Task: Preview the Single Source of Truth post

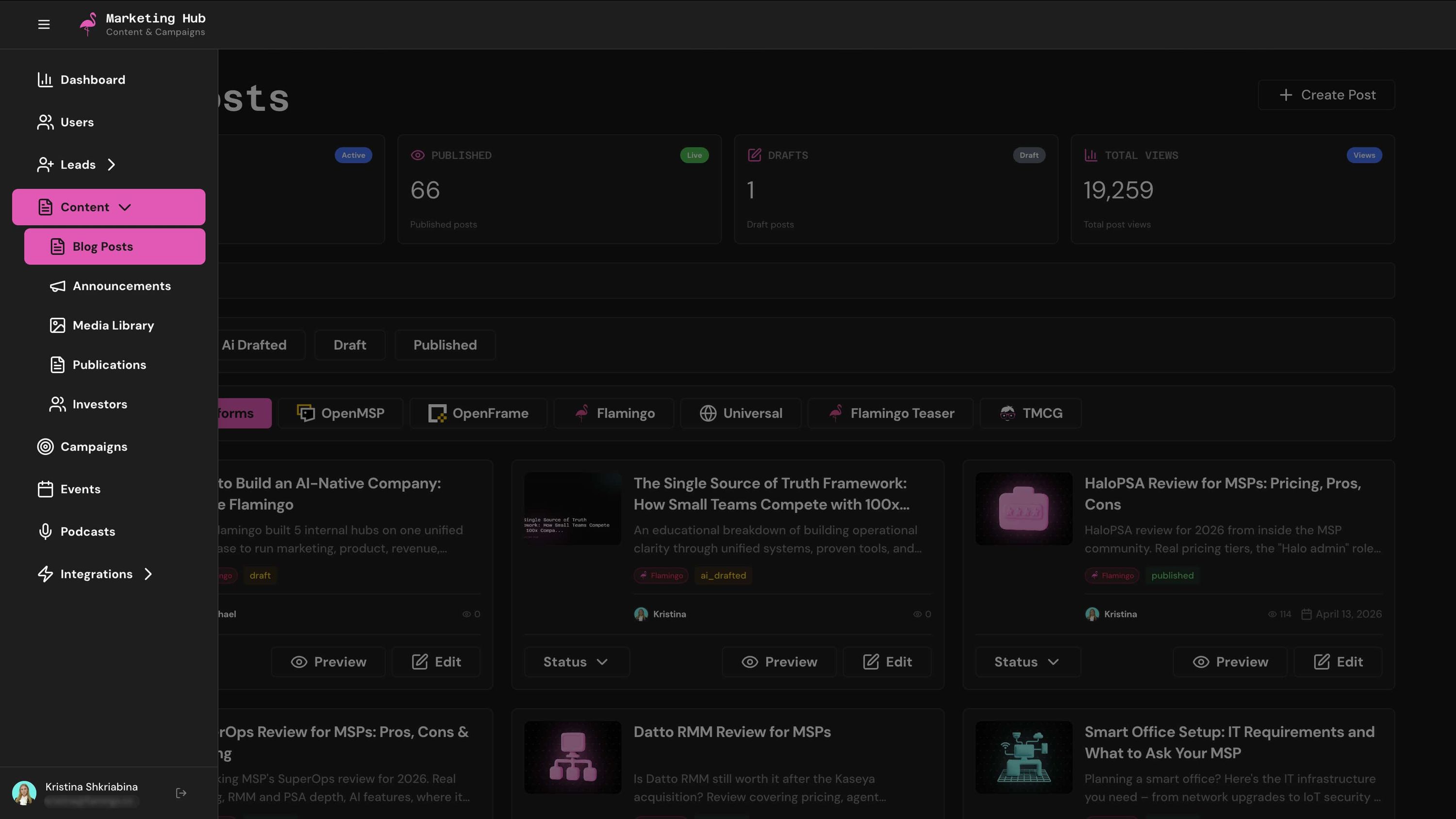Action: 779,662
